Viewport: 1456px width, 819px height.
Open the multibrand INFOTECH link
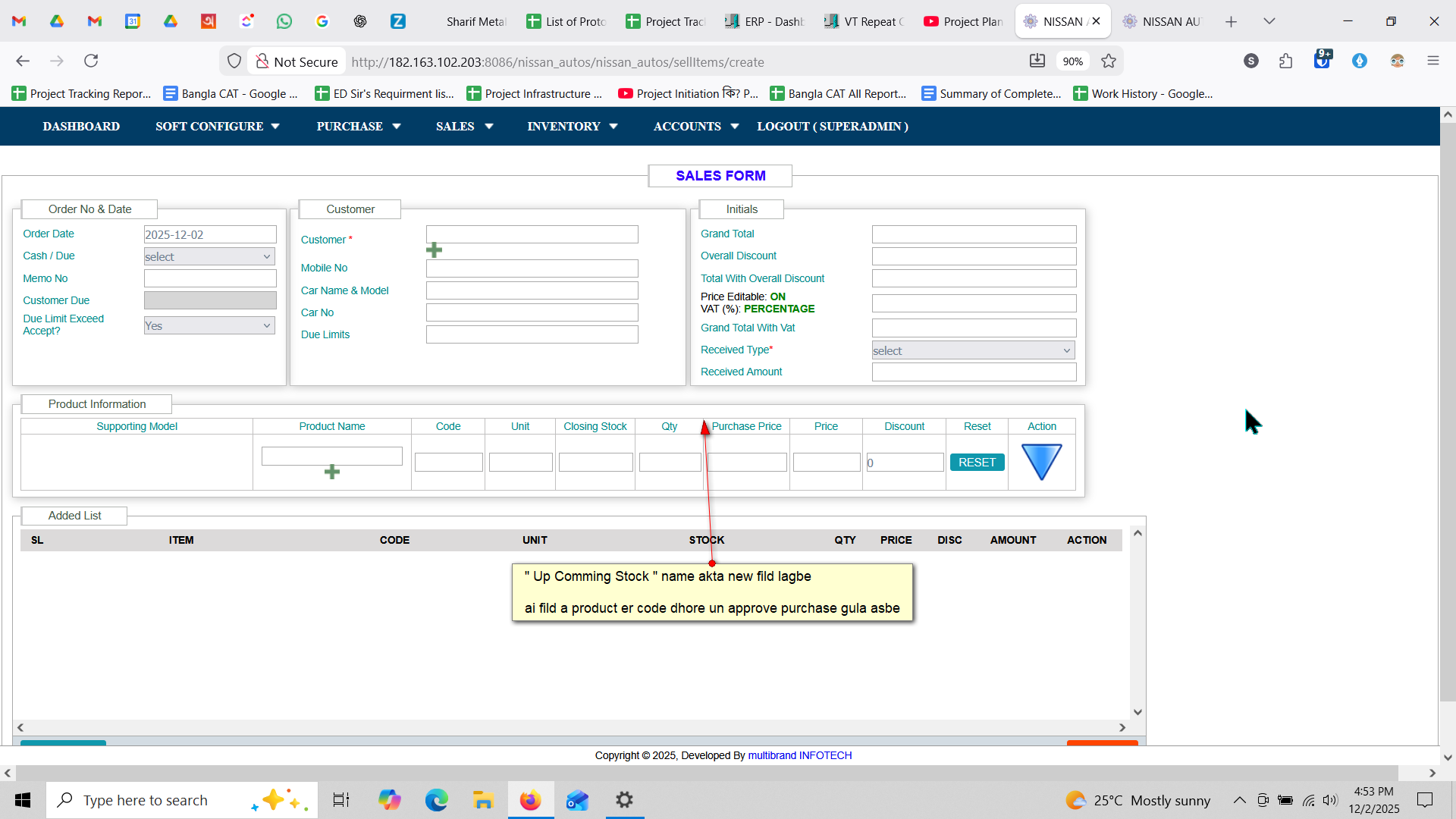click(x=799, y=755)
